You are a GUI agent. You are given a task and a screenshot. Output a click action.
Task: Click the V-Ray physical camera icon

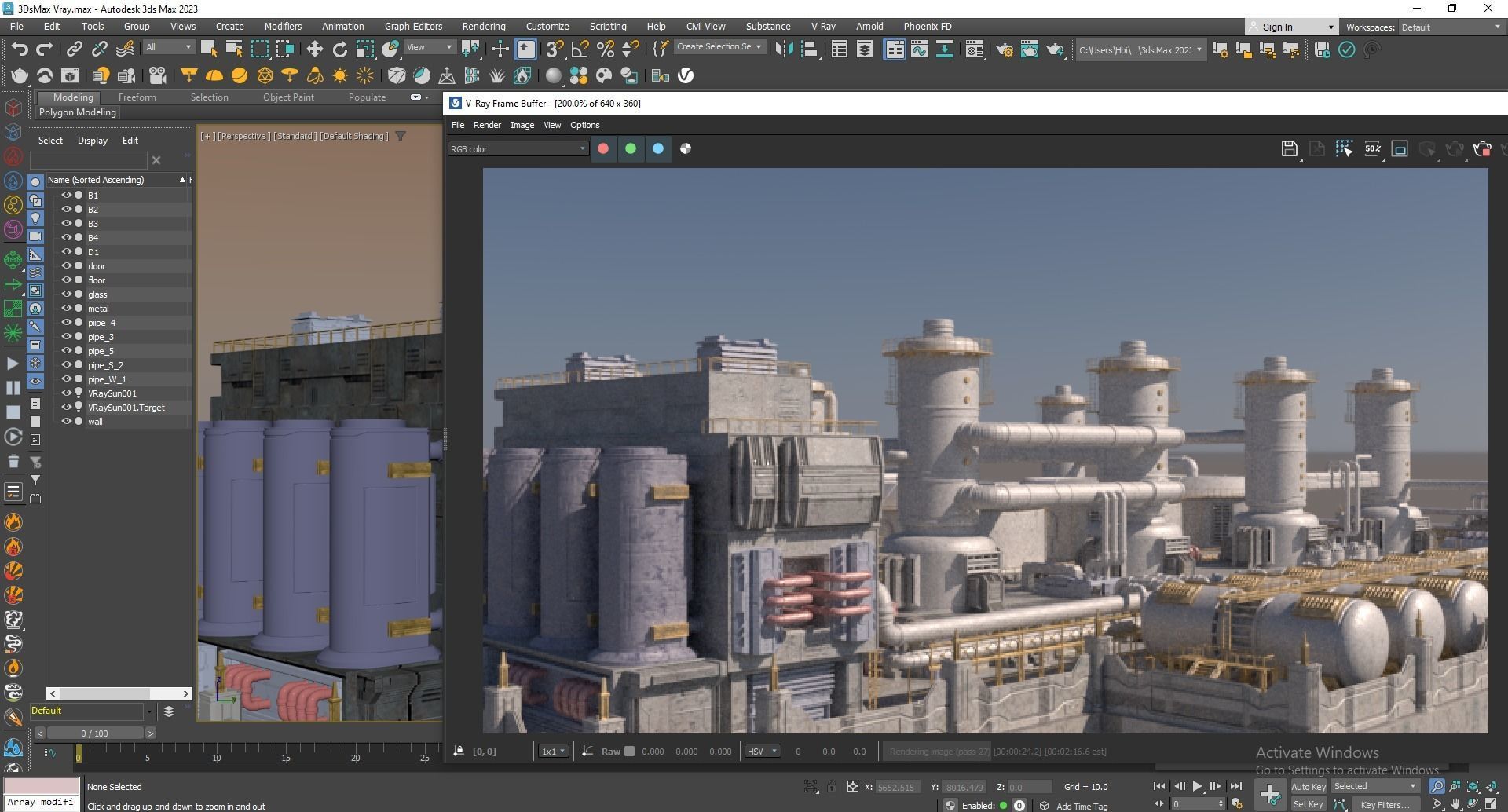click(158, 75)
